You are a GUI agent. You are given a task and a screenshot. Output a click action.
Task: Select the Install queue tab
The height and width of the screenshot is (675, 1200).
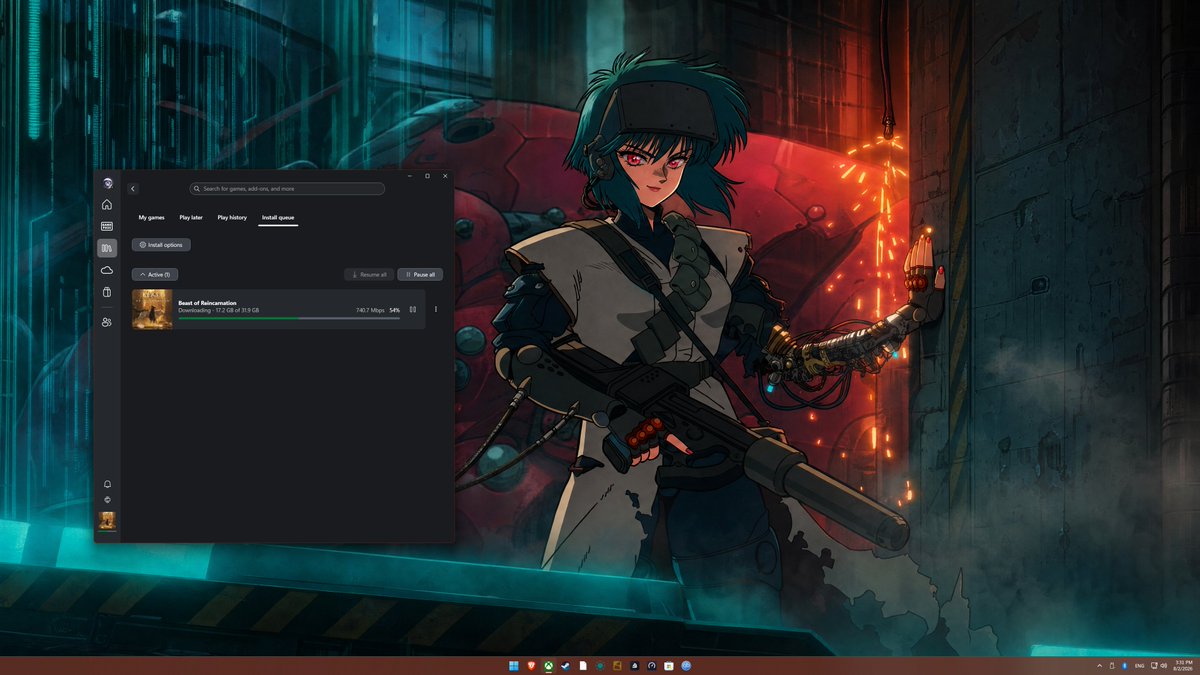coord(278,217)
